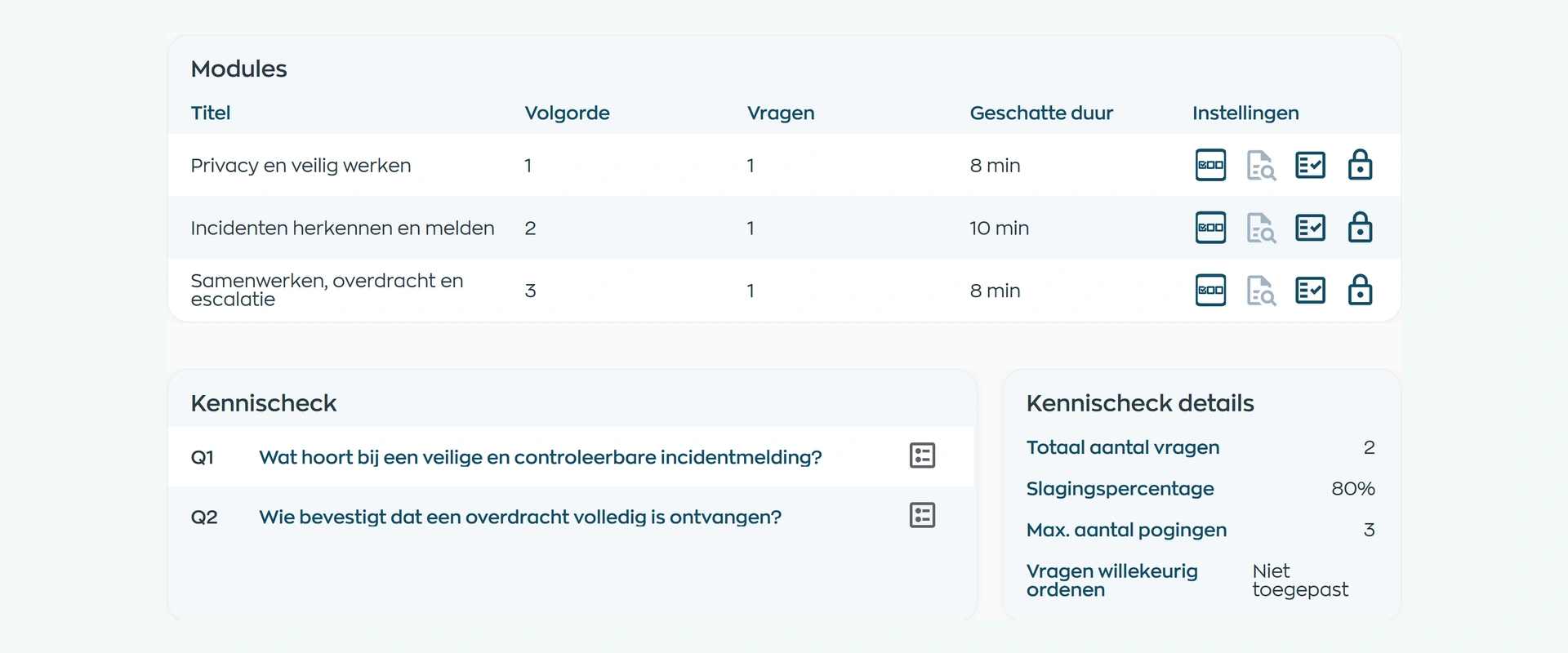Click the '80%' pass rate value
Image resolution: width=1568 pixels, height=653 pixels.
(1353, 489)
